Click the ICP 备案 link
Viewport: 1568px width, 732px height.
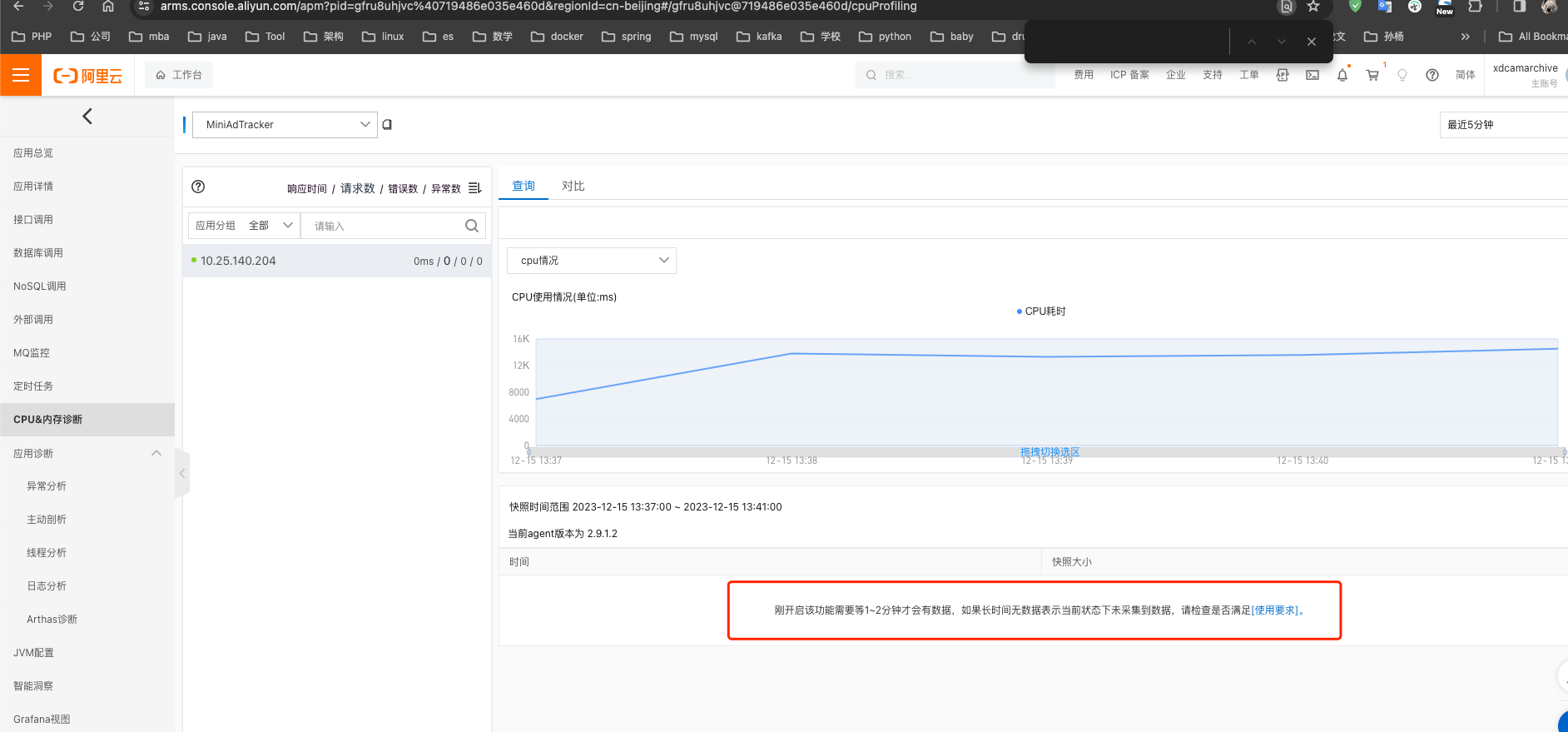(1129, 75)
